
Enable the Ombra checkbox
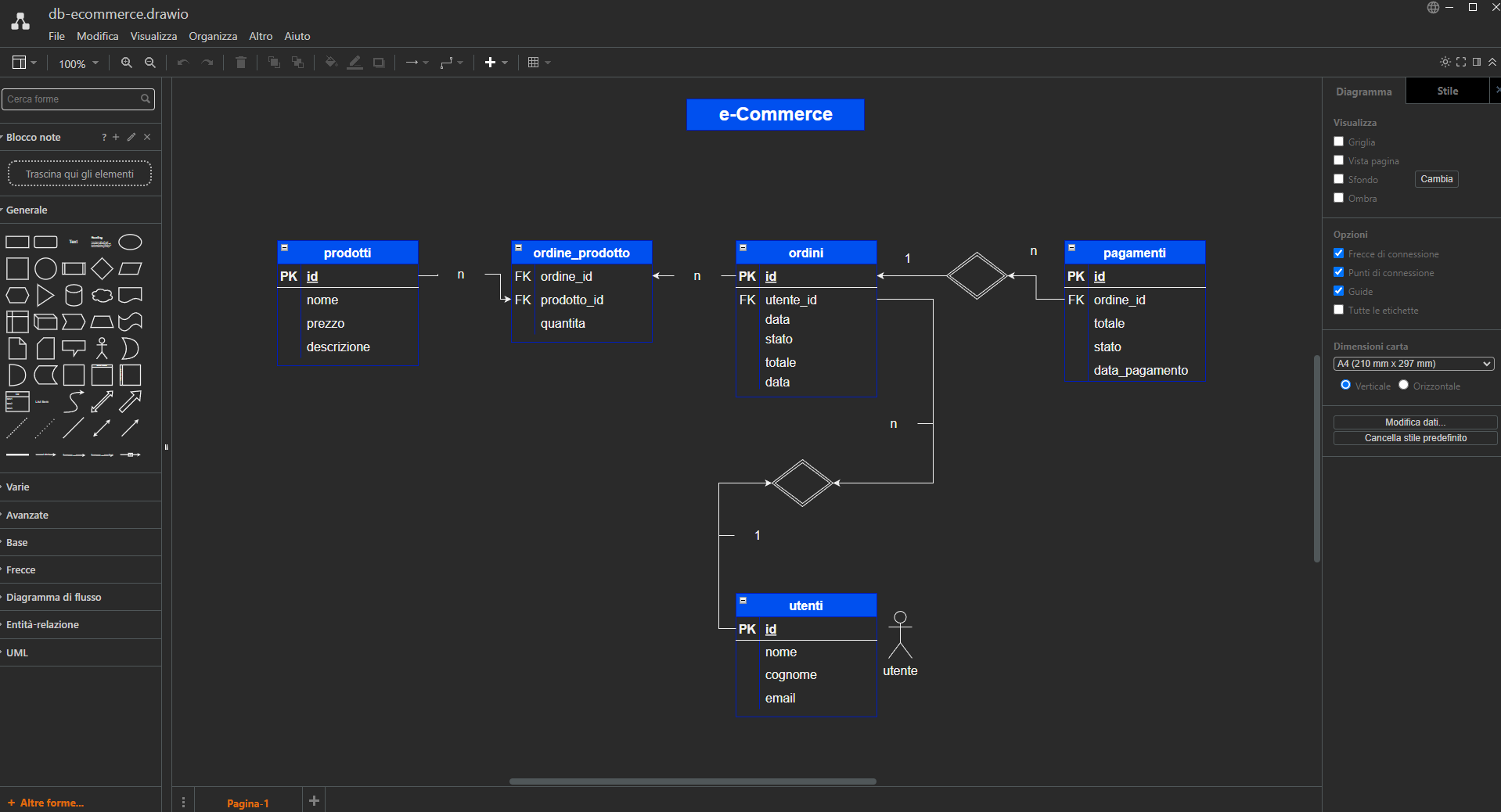tap(1338, 198)
